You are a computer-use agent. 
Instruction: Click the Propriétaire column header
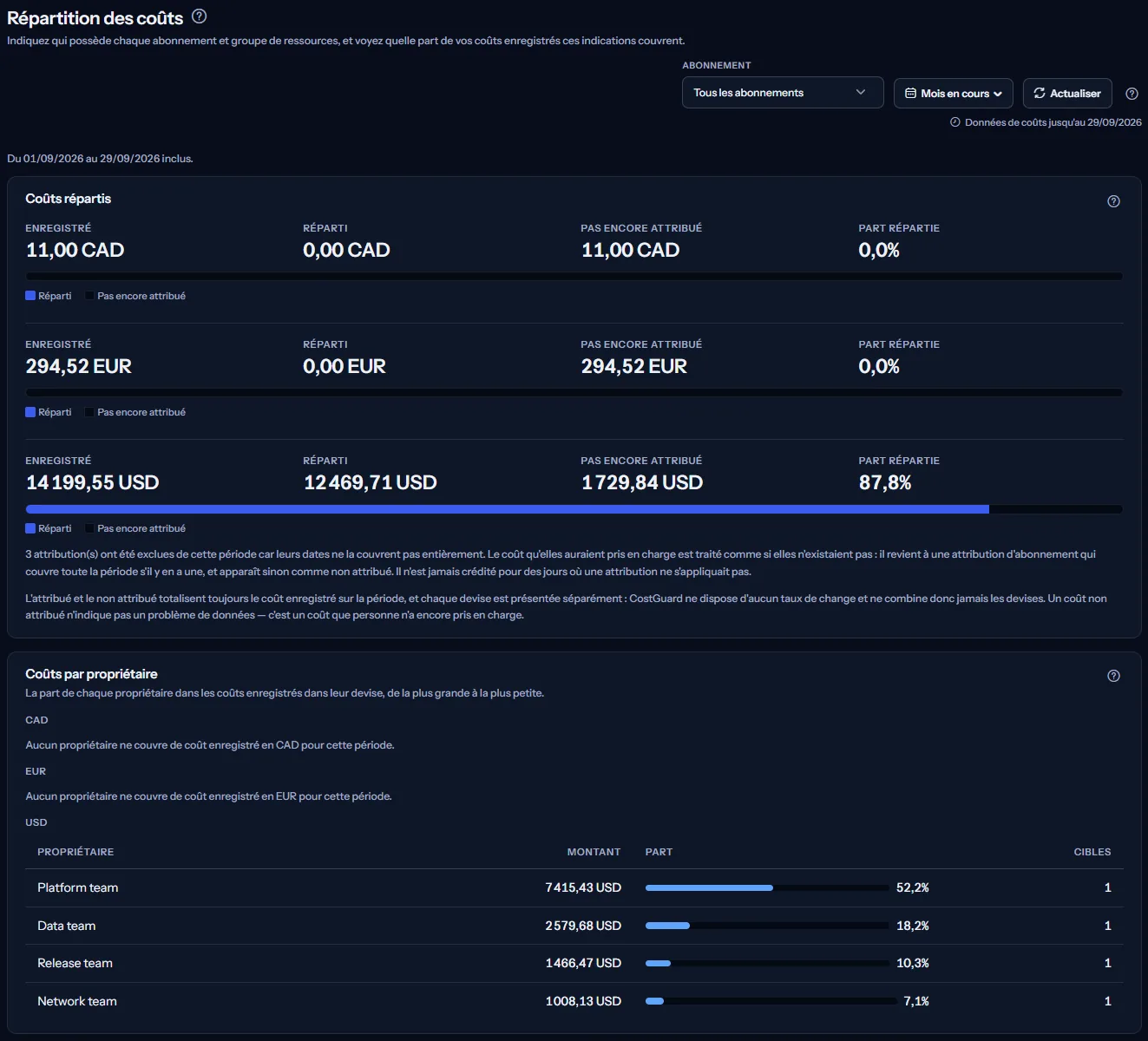(75, 852)
